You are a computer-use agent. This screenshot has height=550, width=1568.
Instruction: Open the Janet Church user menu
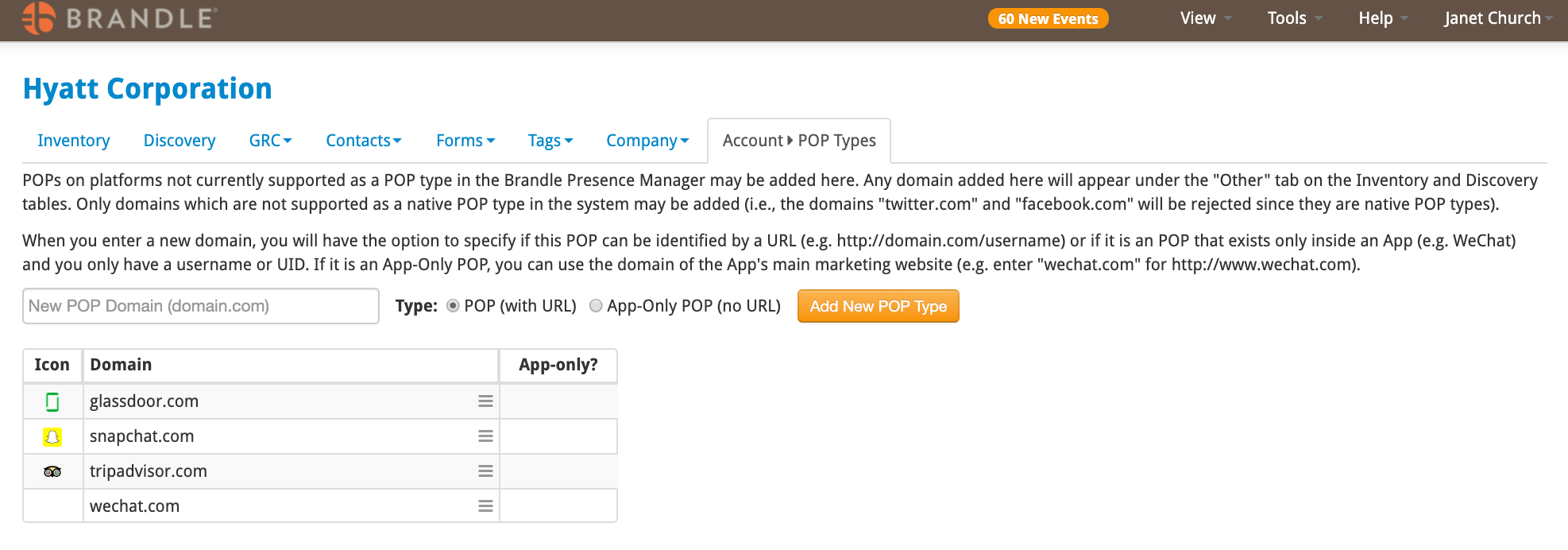1498,18
